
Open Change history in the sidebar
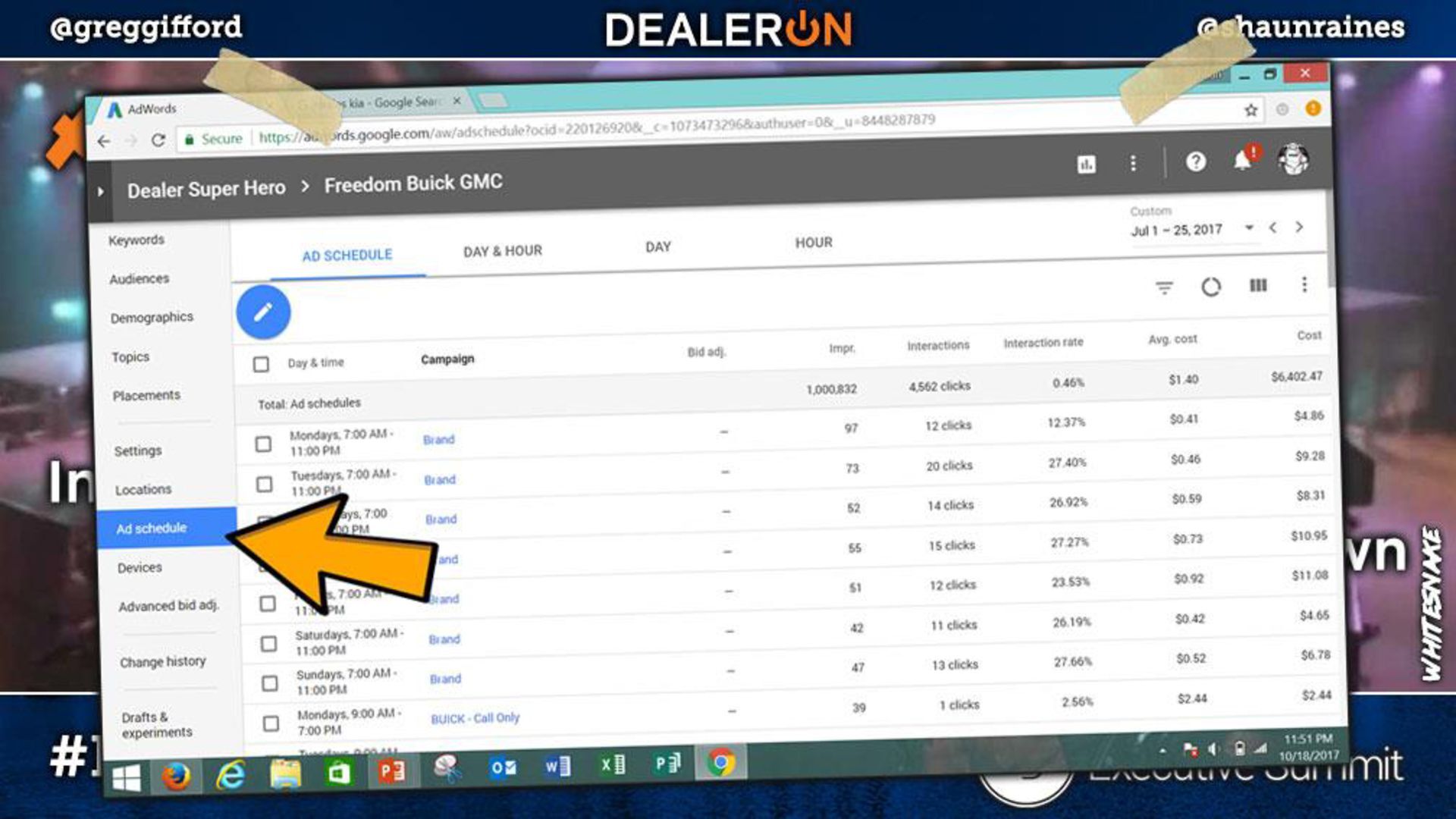[x=163, y=662]
